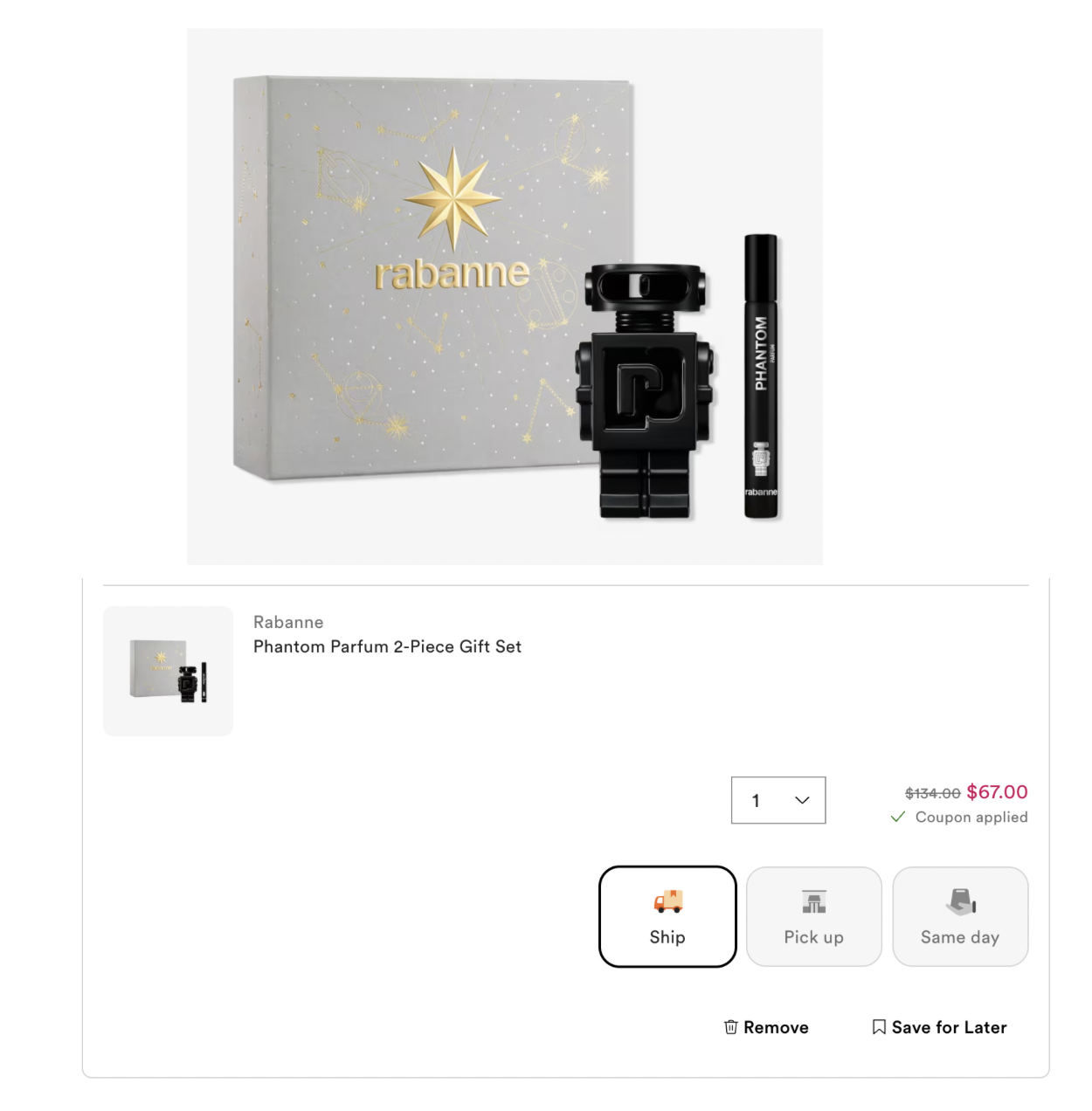Click the bookmark Save for Later icon
The image size is (1092, 1111).
click(879, 1027)
